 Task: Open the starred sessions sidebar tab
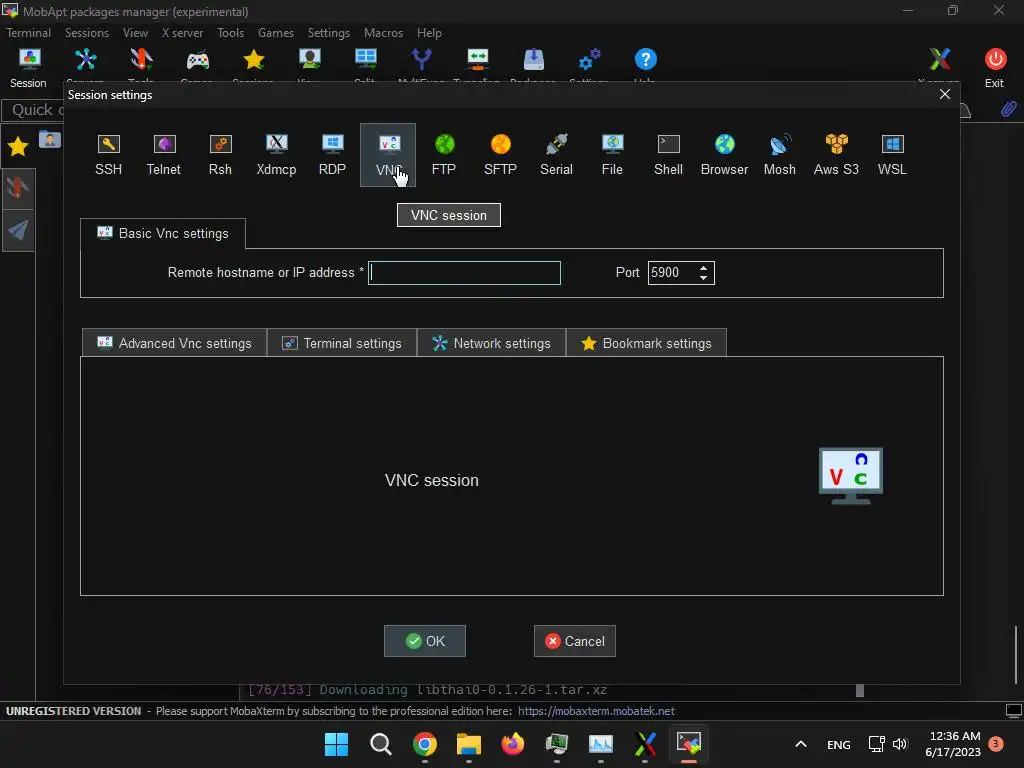tap(18, 146)
